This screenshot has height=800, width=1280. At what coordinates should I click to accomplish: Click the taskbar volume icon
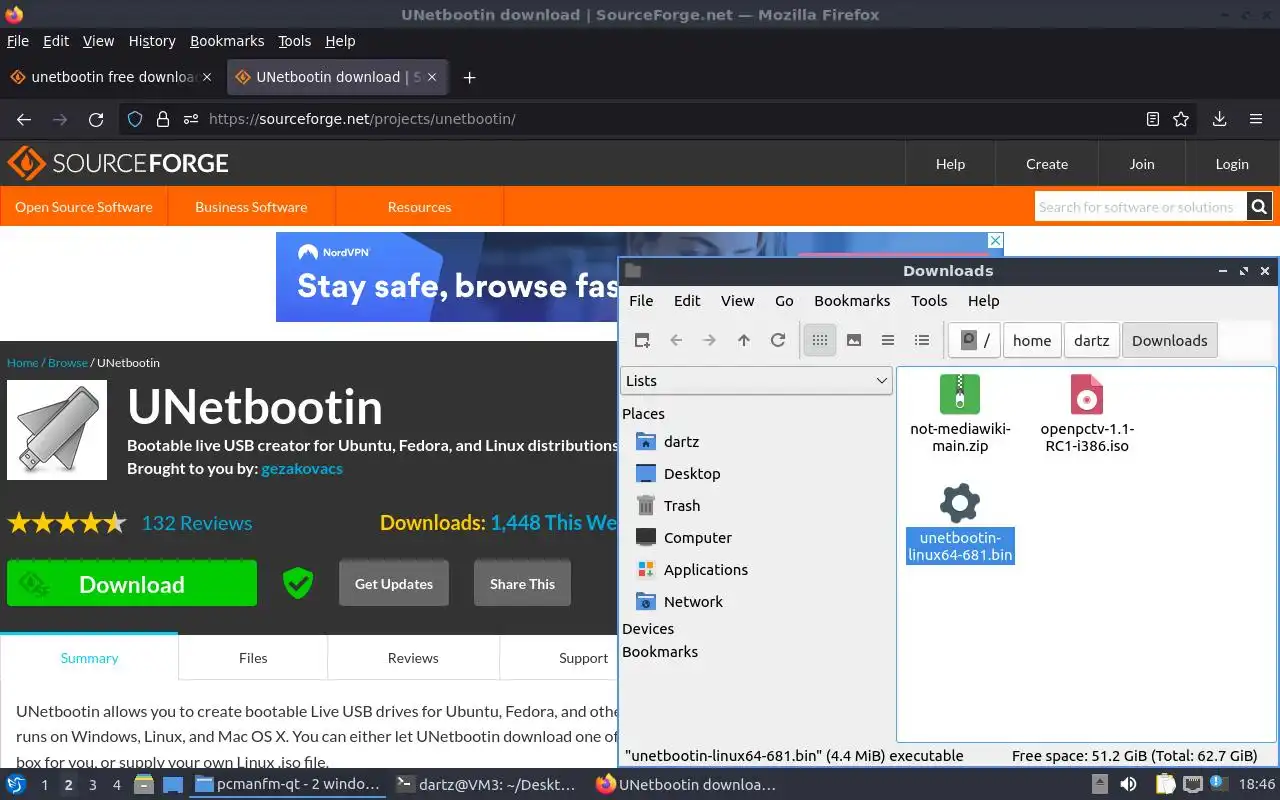(1127, 785)
